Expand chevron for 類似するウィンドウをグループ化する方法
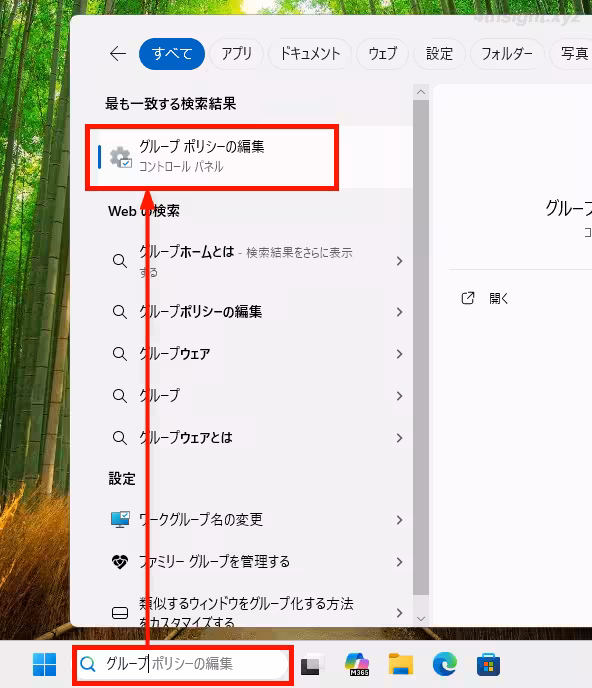 [399, 613]
